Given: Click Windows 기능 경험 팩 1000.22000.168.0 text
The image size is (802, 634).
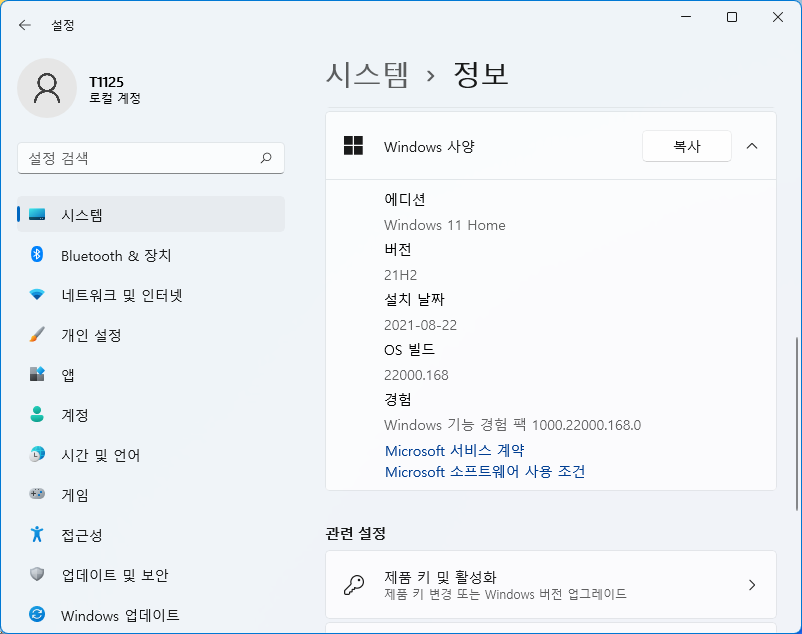Looking at the screenshot, I should coord(512,425).
